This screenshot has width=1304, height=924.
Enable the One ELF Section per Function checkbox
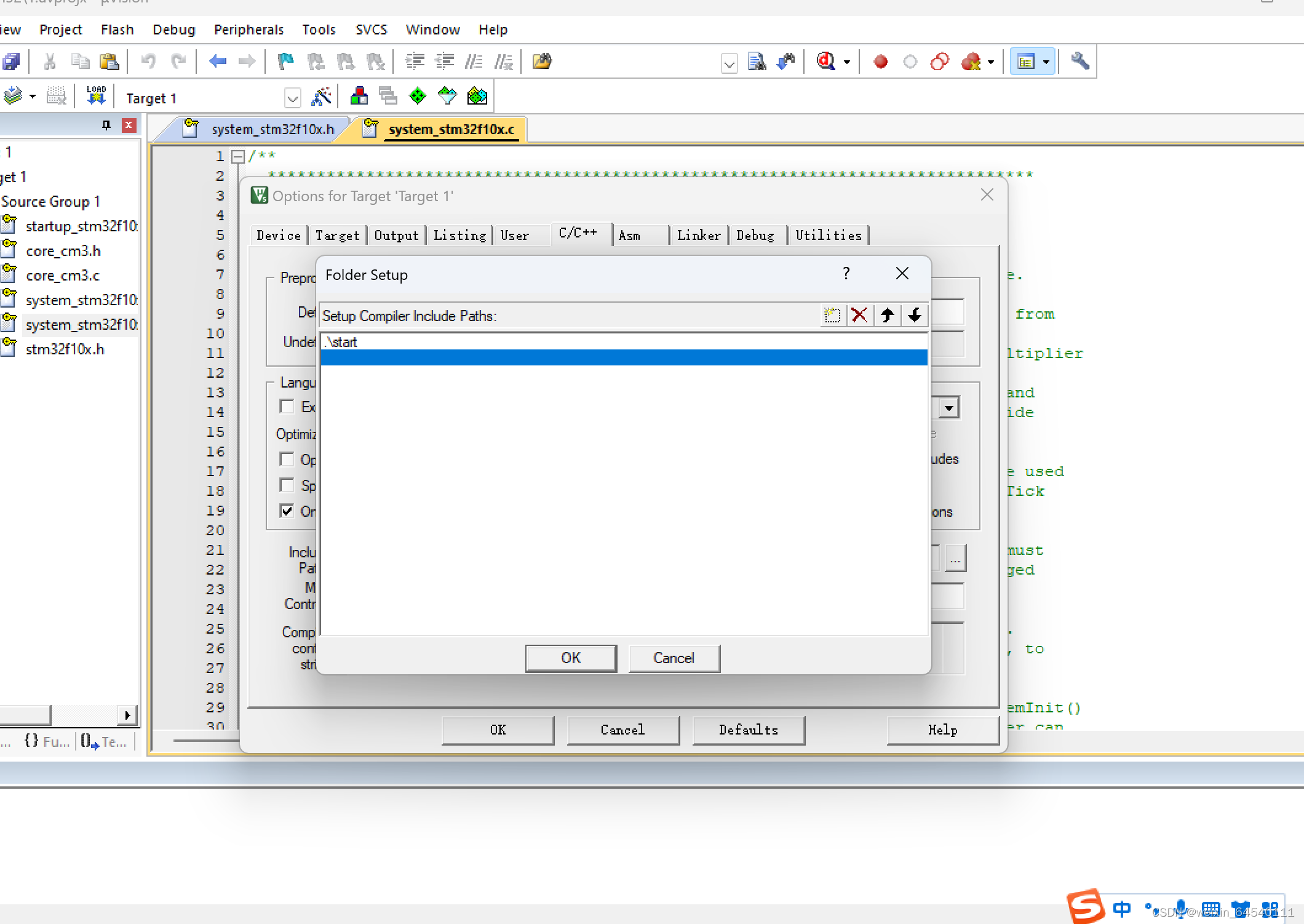(x=287, y=511)
